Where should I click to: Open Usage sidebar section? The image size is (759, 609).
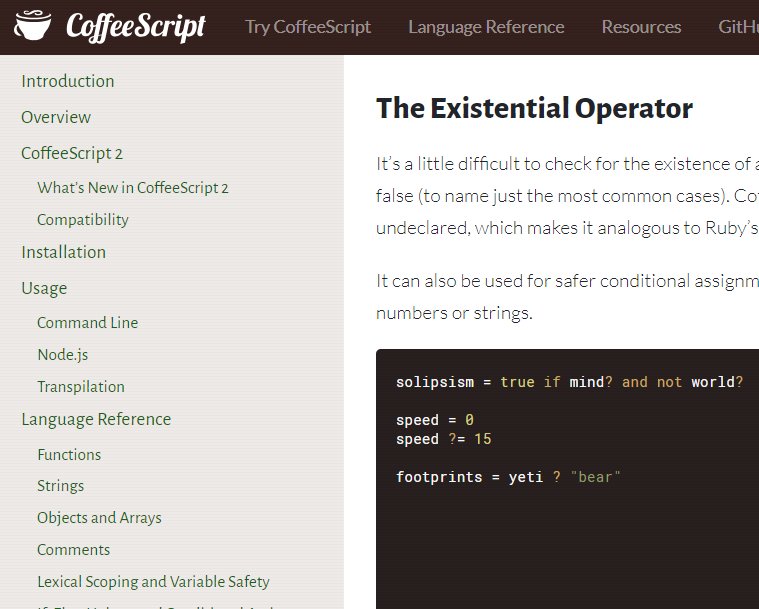tap(44, 288)
